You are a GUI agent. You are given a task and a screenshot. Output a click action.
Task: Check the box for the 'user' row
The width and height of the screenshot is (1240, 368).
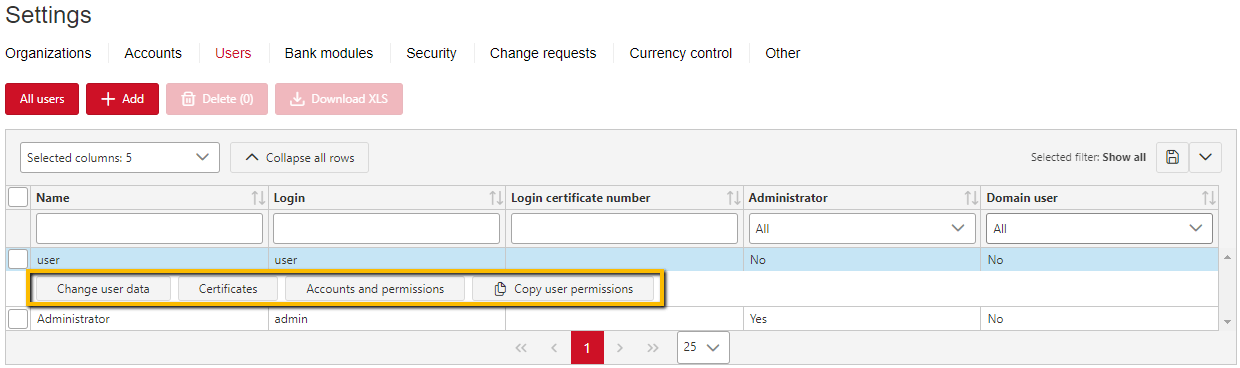(x=18, y=259)
